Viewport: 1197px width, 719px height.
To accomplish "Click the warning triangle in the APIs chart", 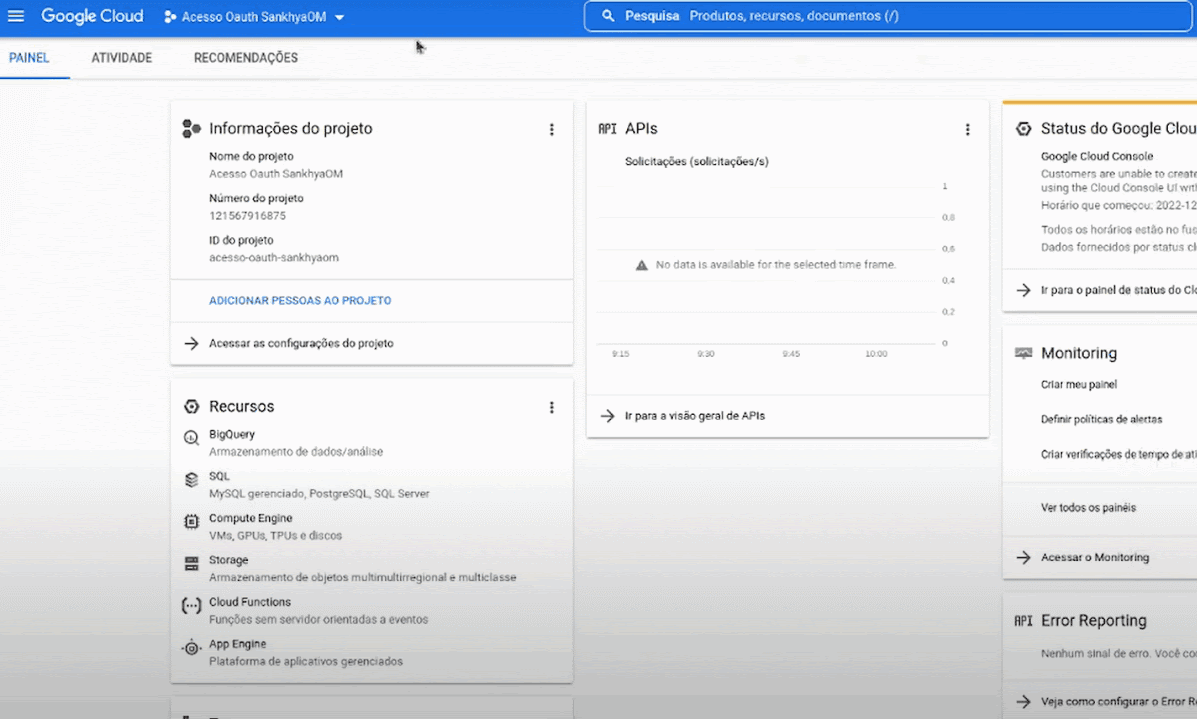I will (x=641, y=265).
